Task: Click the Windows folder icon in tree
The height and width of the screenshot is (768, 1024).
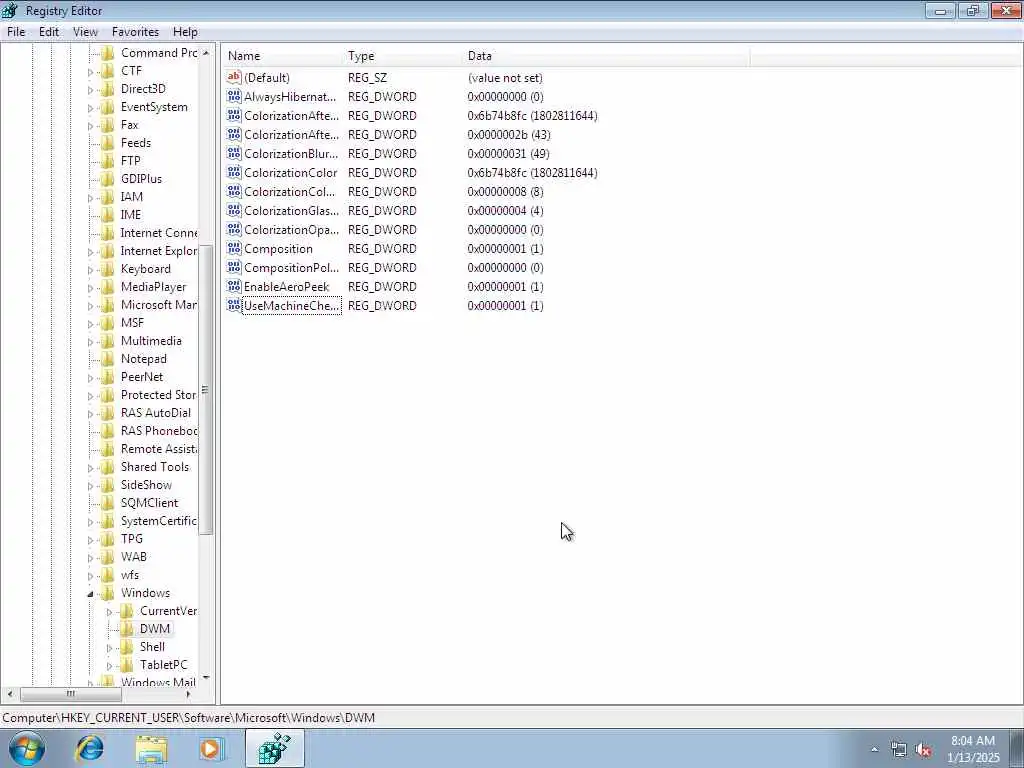Action: (x=108, y=592)
